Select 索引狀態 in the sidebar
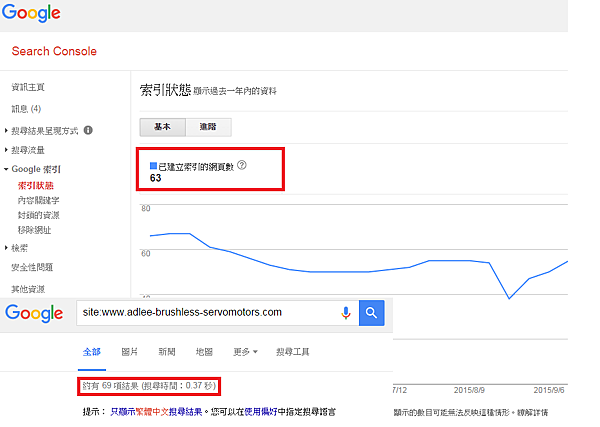 click(36, 186)
